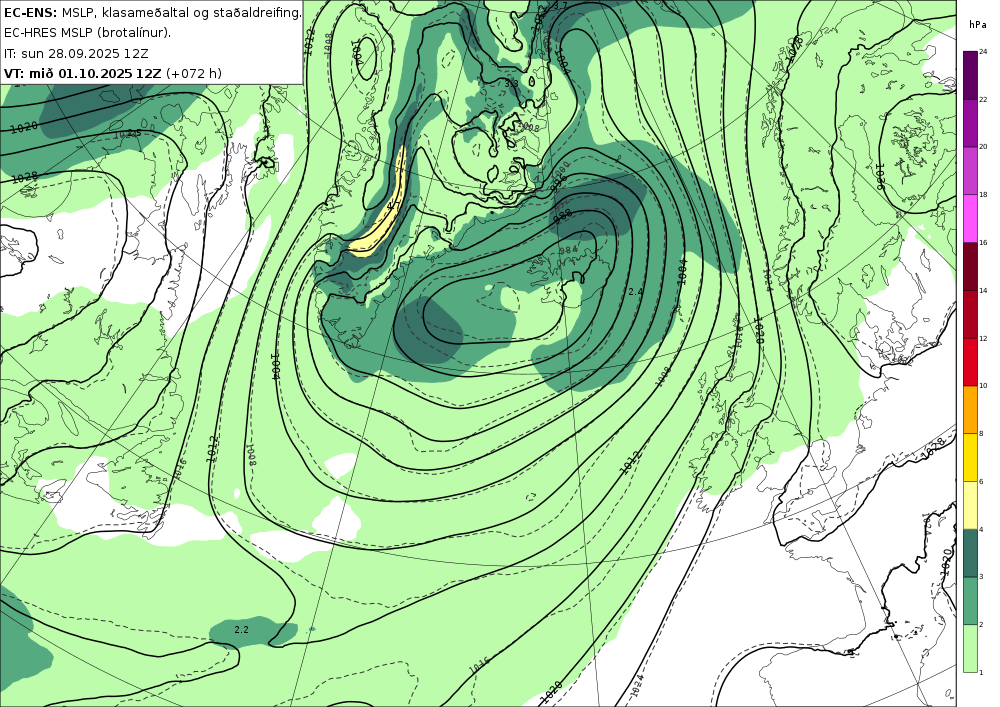The image size is (1000, 707).
Task: Click the 'EC-ENS: MSLP, klasameðaltal og staðaldreifing.' title line
Action: (152, 12)
